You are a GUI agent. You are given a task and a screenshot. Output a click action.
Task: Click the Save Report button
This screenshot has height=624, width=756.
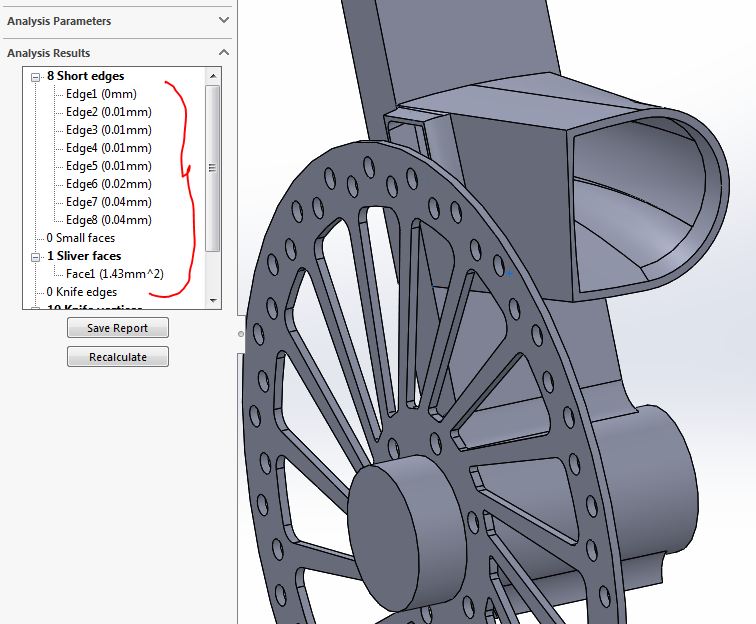[x=118, y=328]
